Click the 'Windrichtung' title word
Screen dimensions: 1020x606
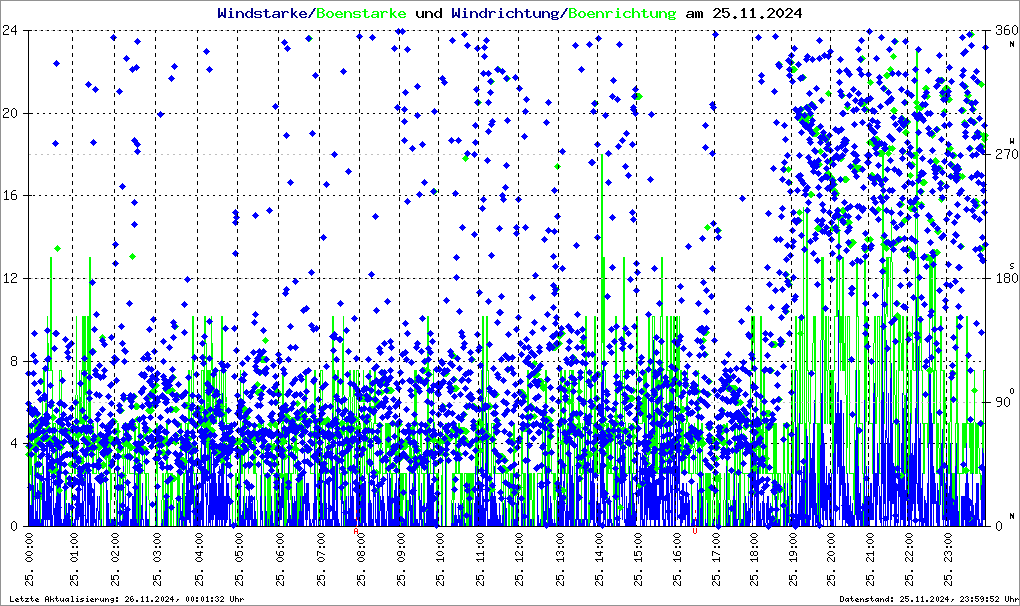click(505, 13)
